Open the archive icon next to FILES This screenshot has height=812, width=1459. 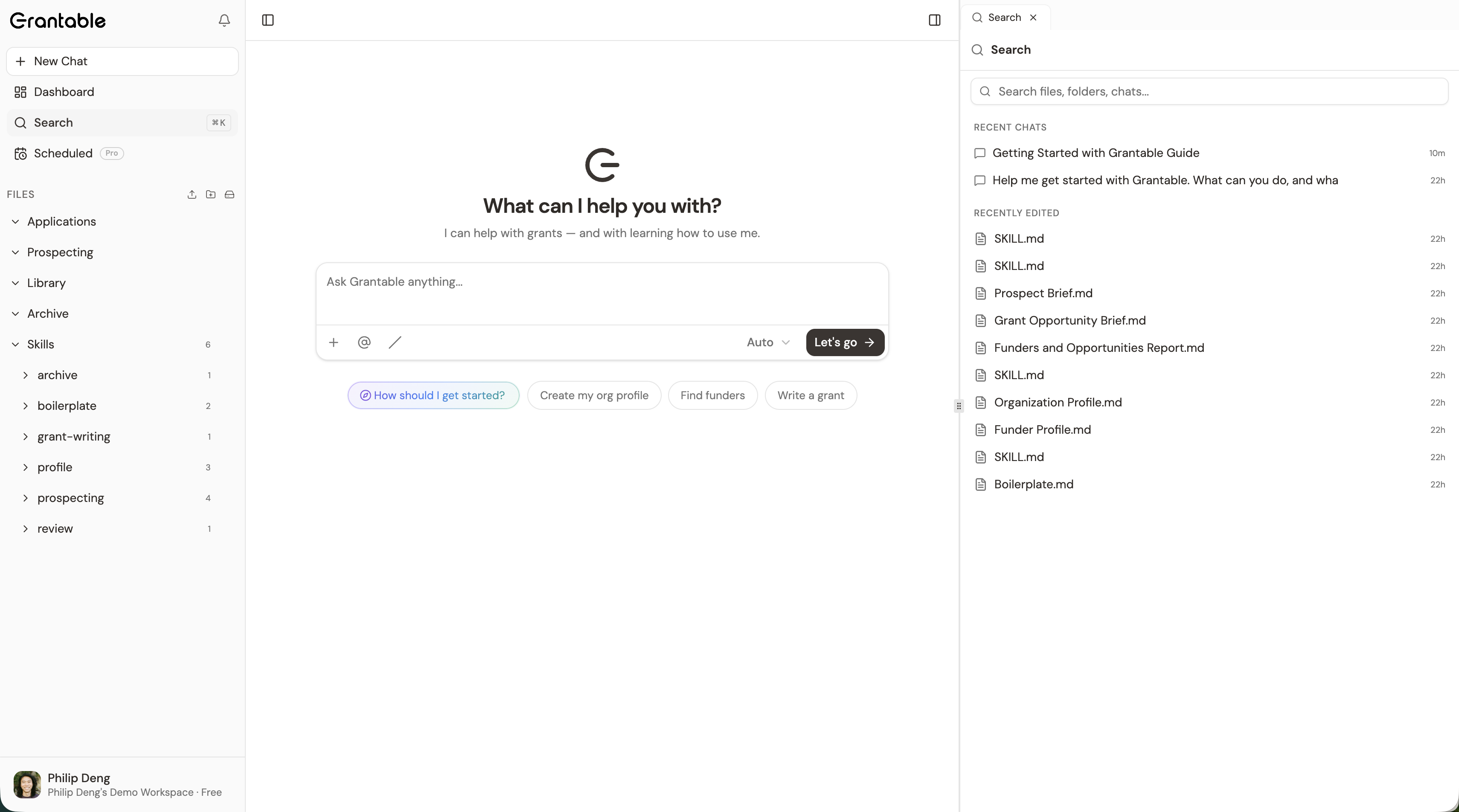point(230,194)
